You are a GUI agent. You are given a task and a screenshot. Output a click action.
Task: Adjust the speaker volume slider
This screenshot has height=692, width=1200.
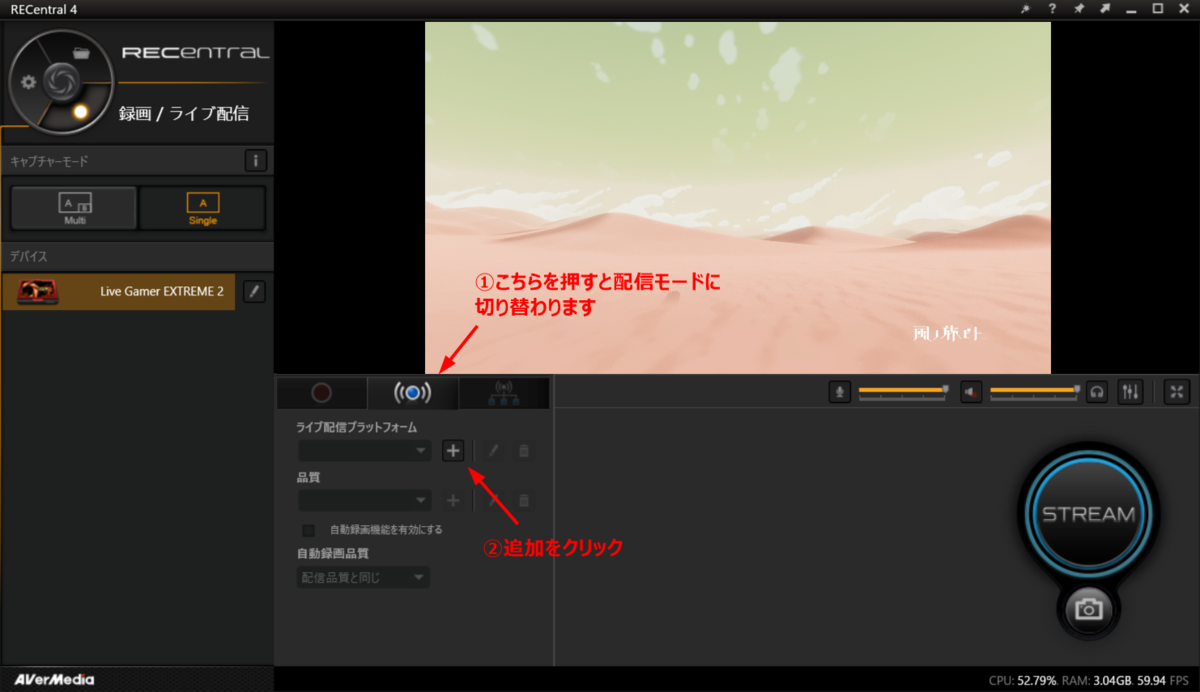click(x=1035, y=392)
